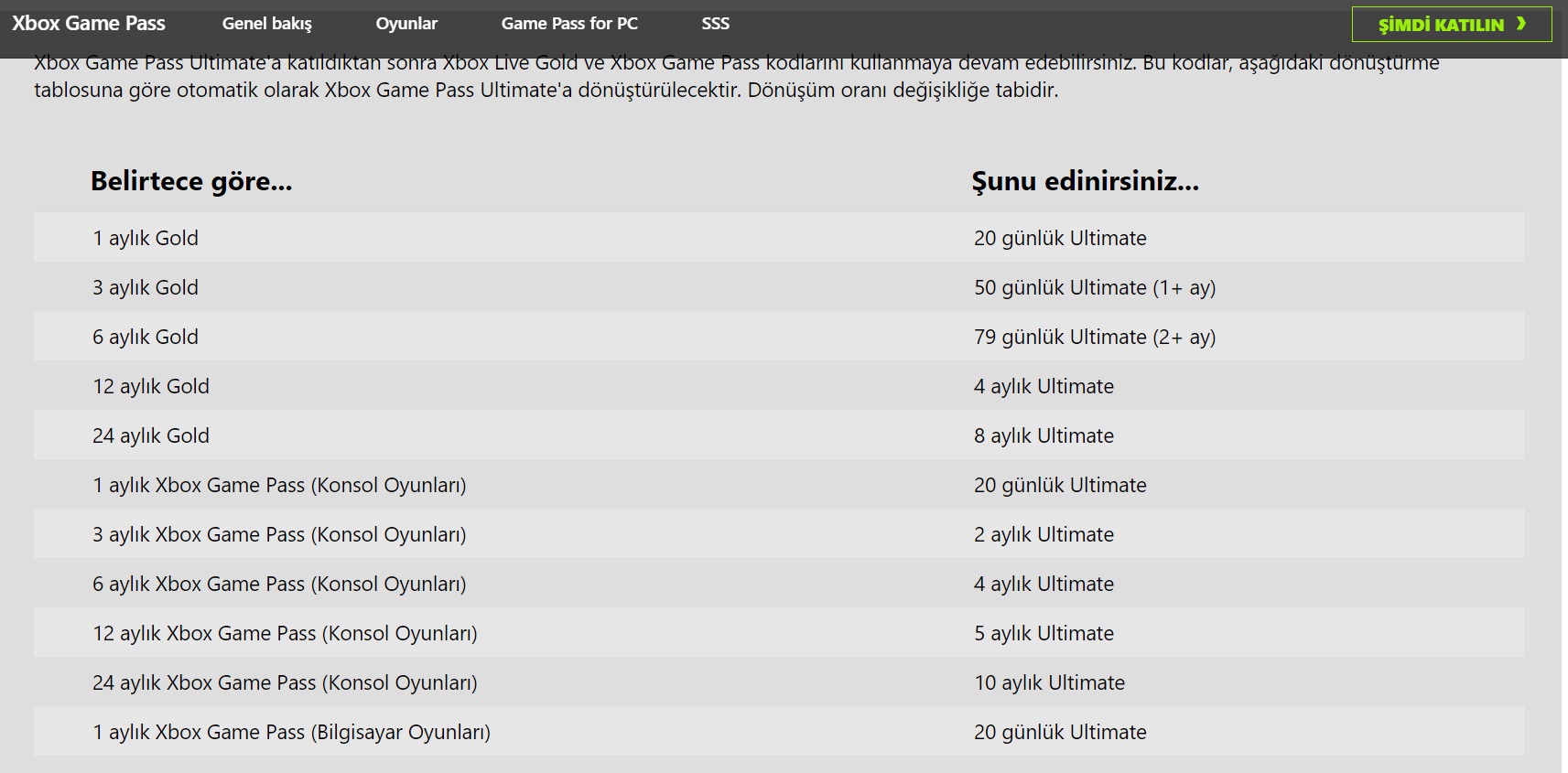Screen dimensions: 1568x773
Task: Click the 'Belirtece göre...' column header
Action: (x=191, y=182)
